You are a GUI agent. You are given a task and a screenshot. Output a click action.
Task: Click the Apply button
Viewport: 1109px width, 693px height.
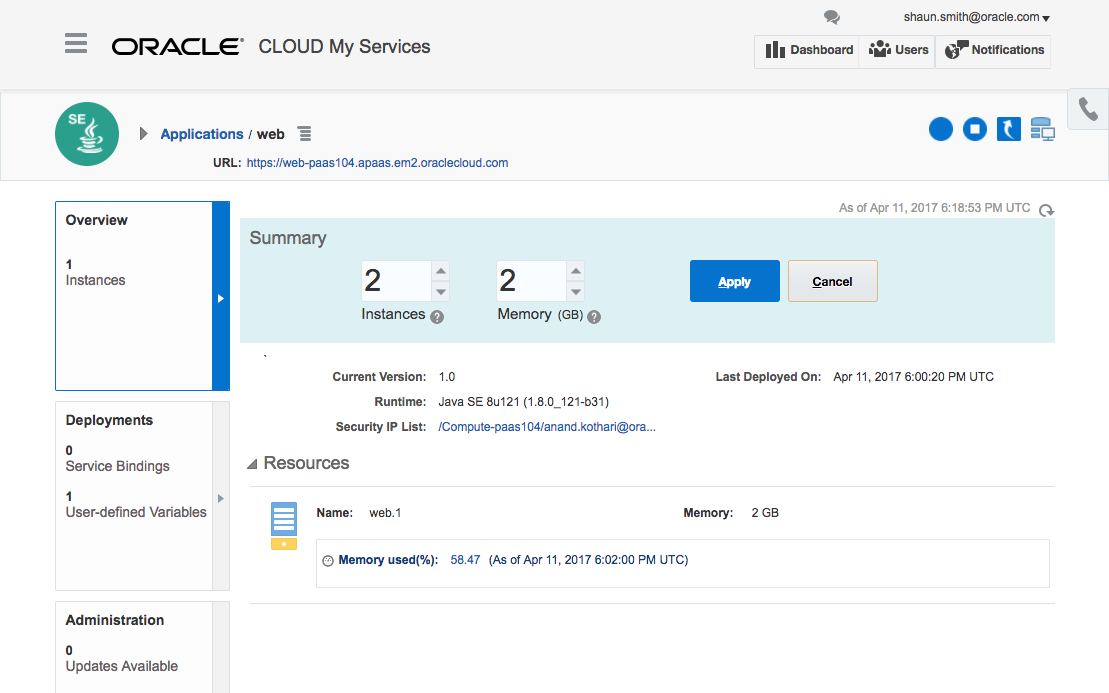tap(735, 281)
